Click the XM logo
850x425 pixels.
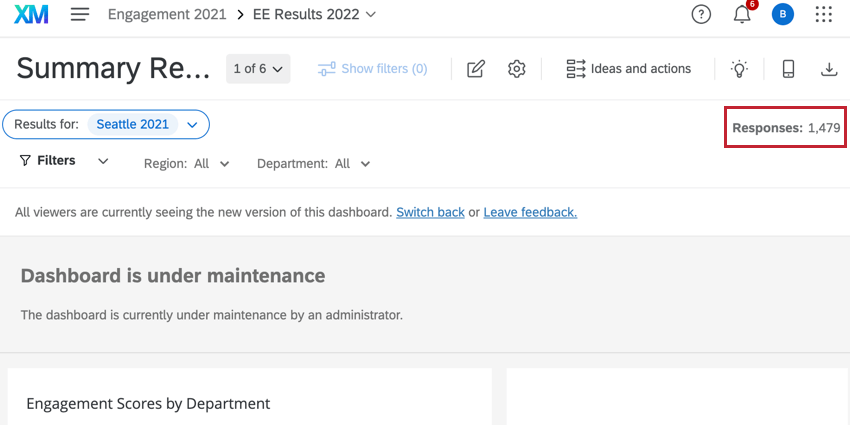[x=31, y=15]
